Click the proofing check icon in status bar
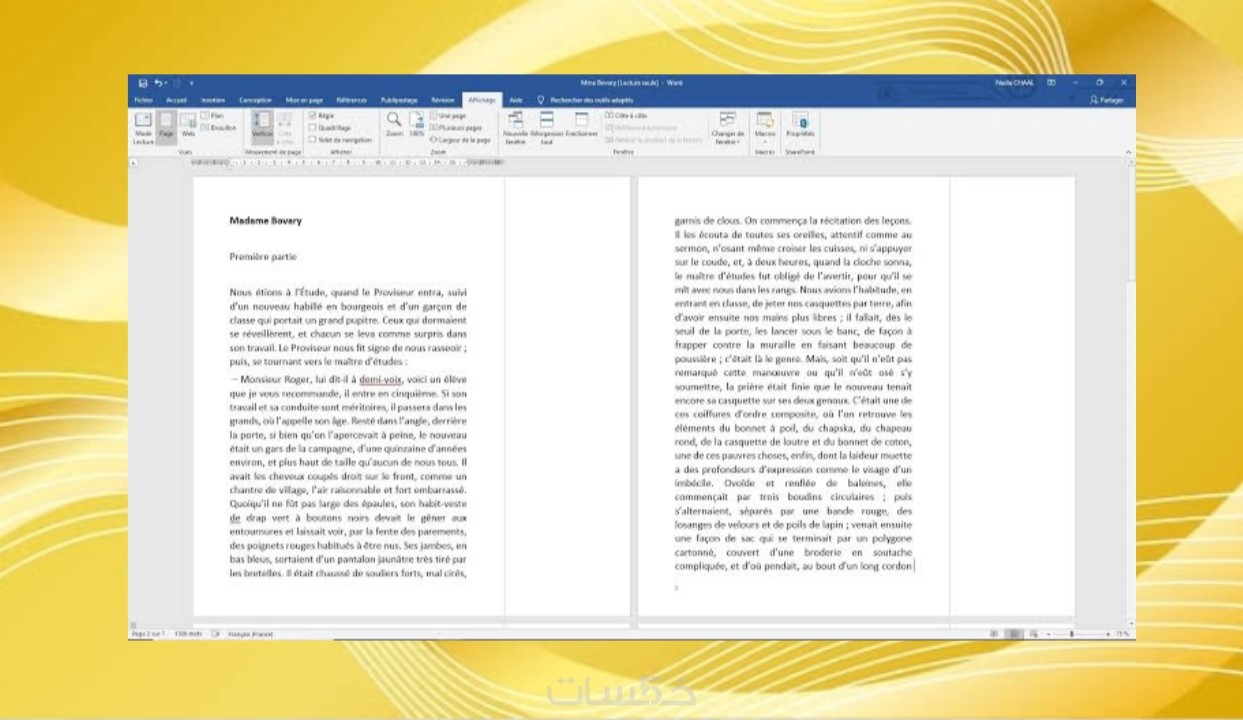The height and width of the screenshot is (720, 1243). pyautogui.click(x=215, y=634)
